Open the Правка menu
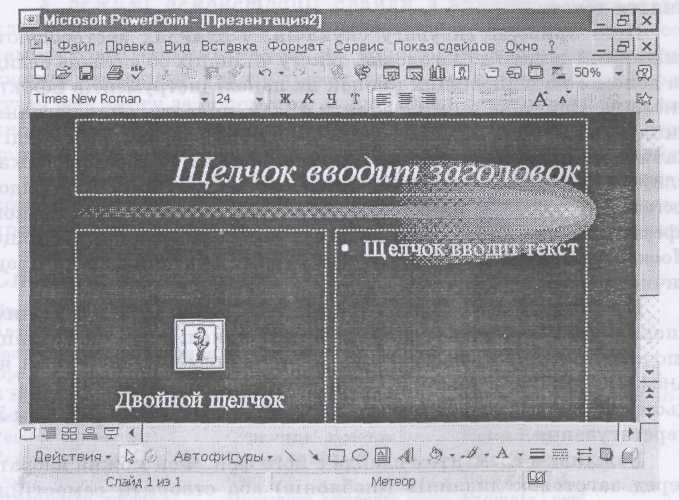This screenshot has height=500, width=679. (129, 46)
